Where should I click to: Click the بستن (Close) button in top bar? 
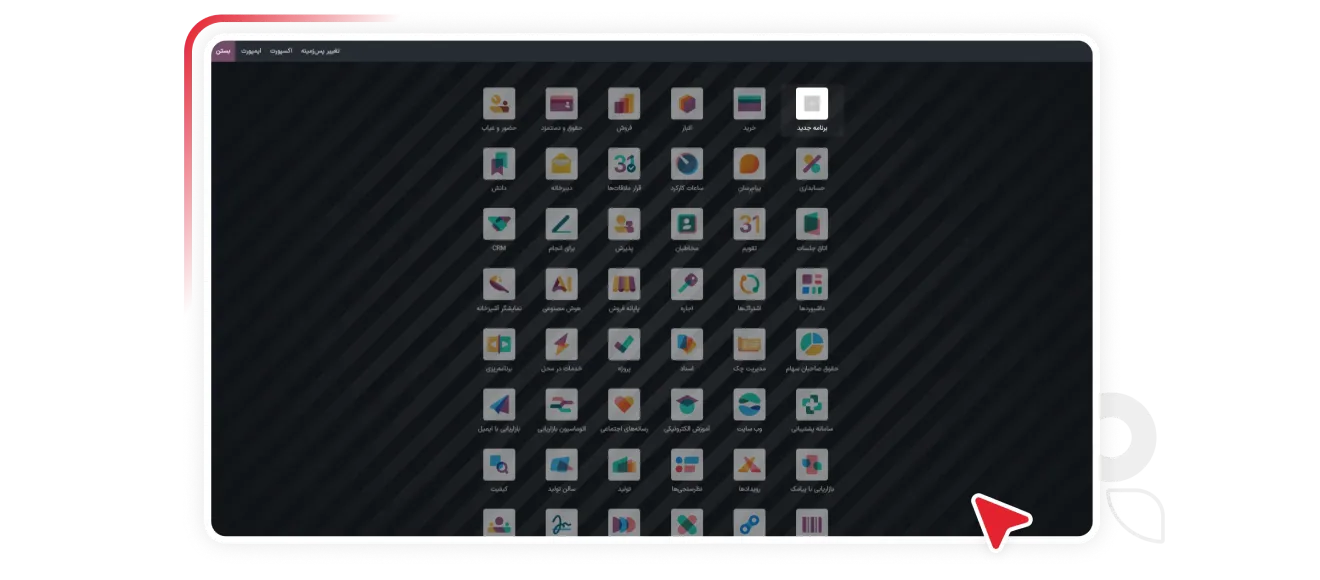(224, 50)
